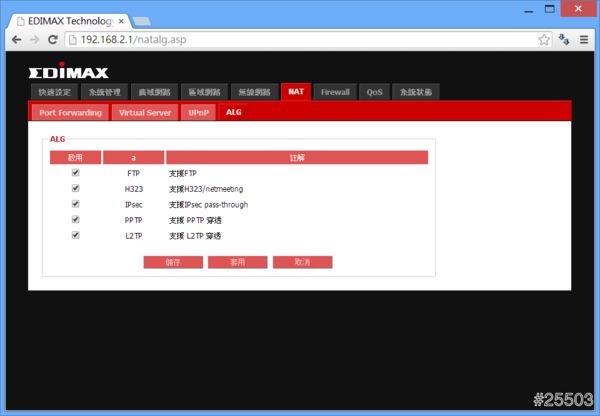The height and width of the screenshot is (416, 600).
Task: Open the 快速設定 main tab
Action: point(54,92)
